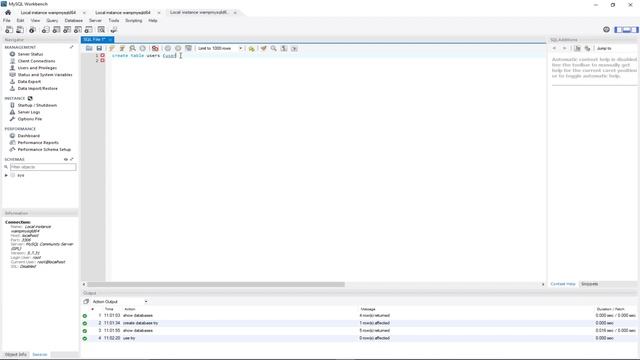Screen dimensions: 640x360
Task: Open a script file in editor
Action: click(89, 48)
